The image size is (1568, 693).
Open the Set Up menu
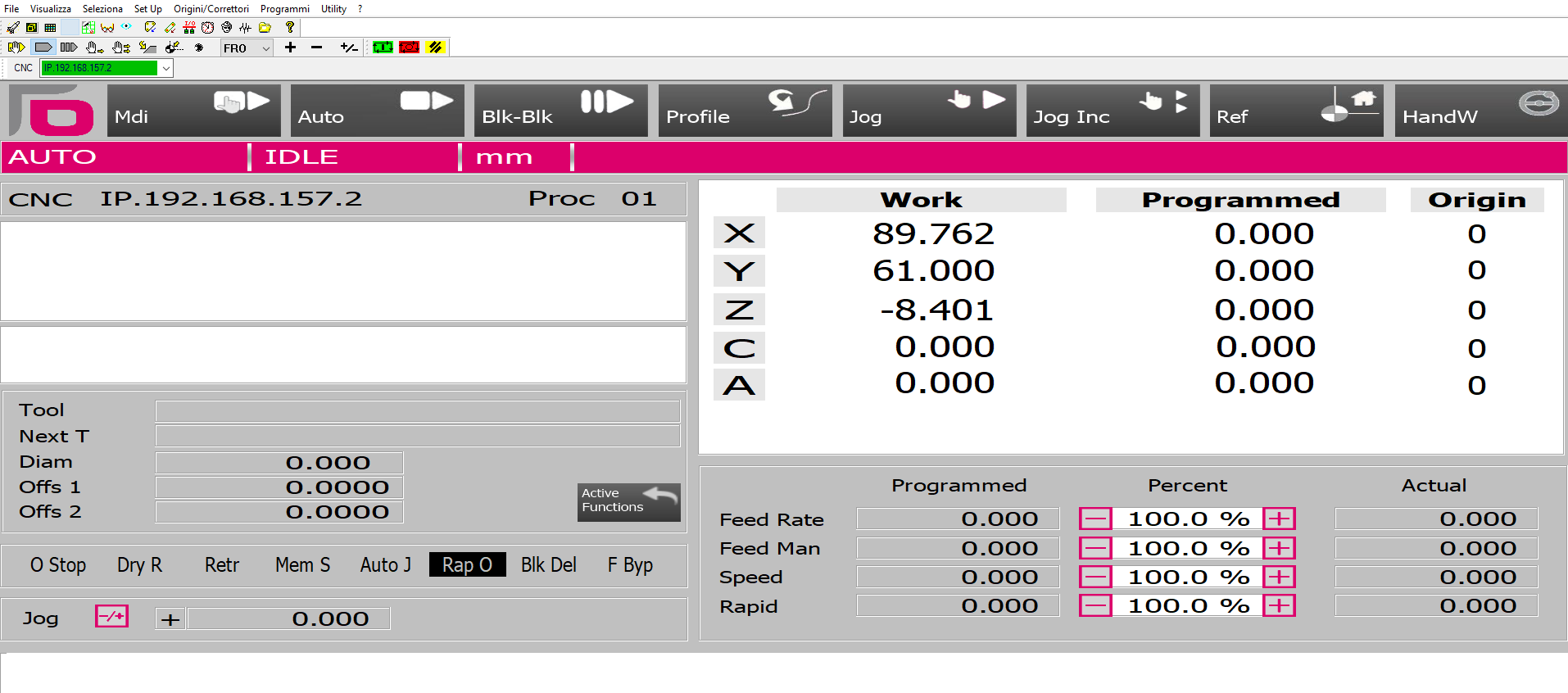(148, 8)
